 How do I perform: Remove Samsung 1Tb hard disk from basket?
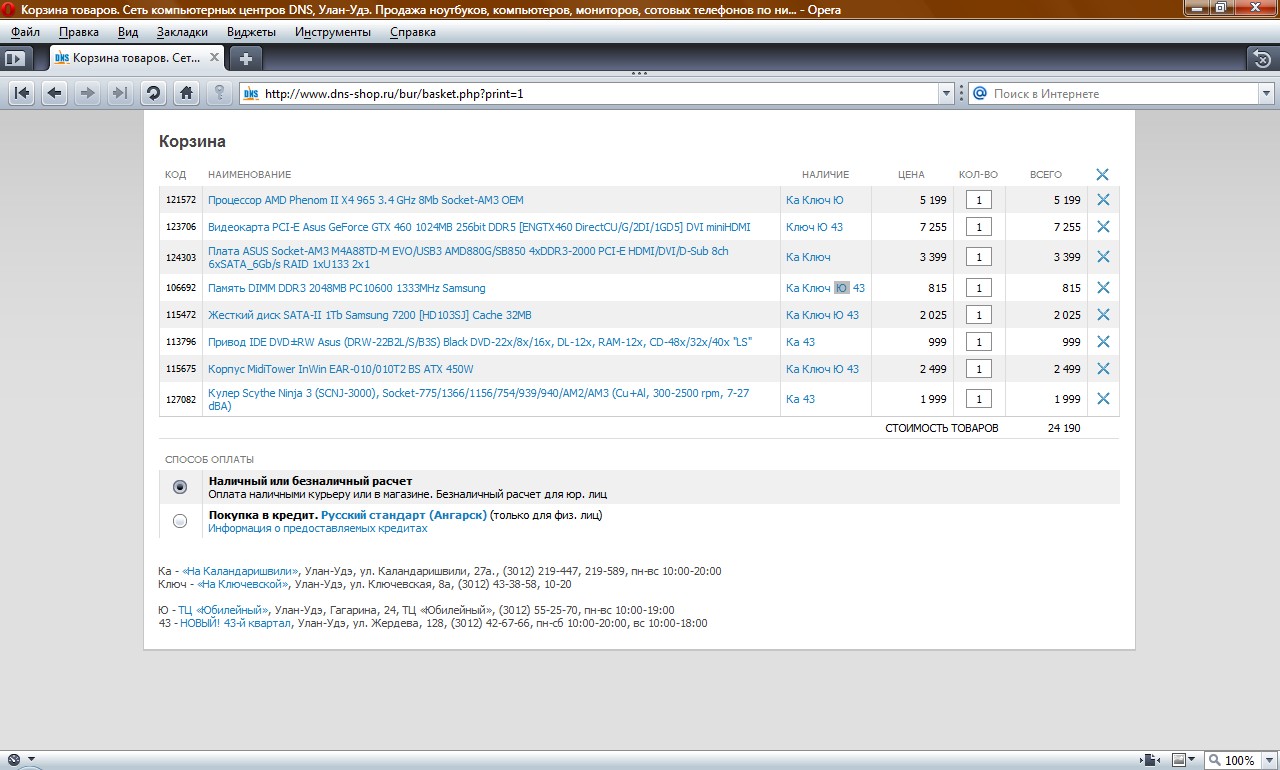coord(1103,315)
